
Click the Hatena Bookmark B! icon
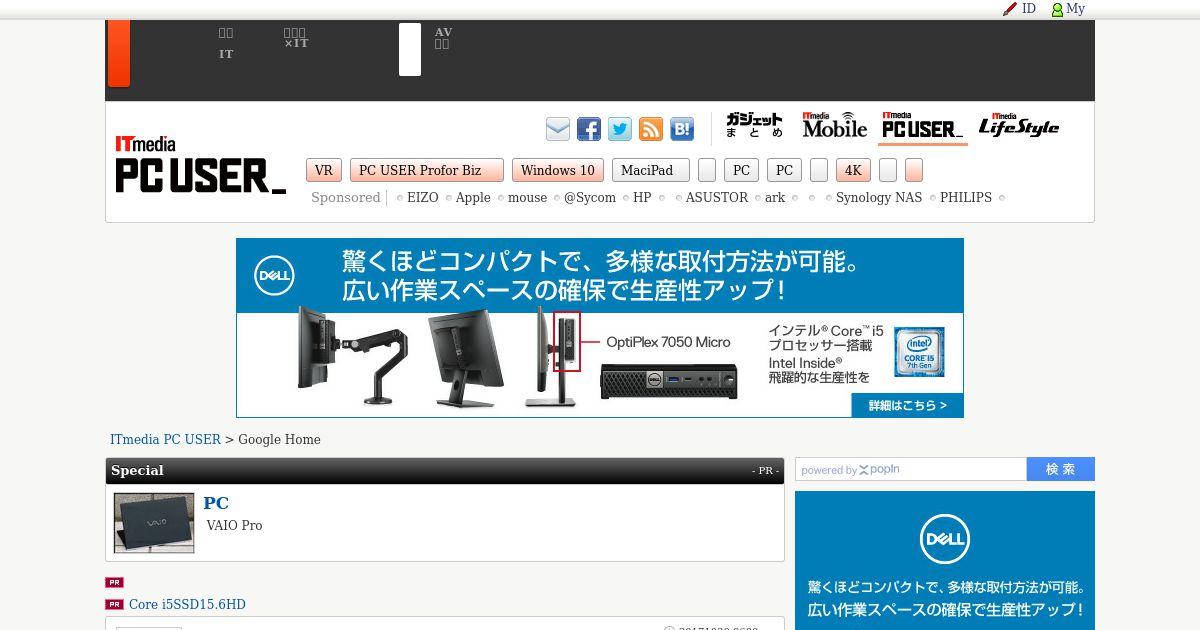[x=682, y=129]
